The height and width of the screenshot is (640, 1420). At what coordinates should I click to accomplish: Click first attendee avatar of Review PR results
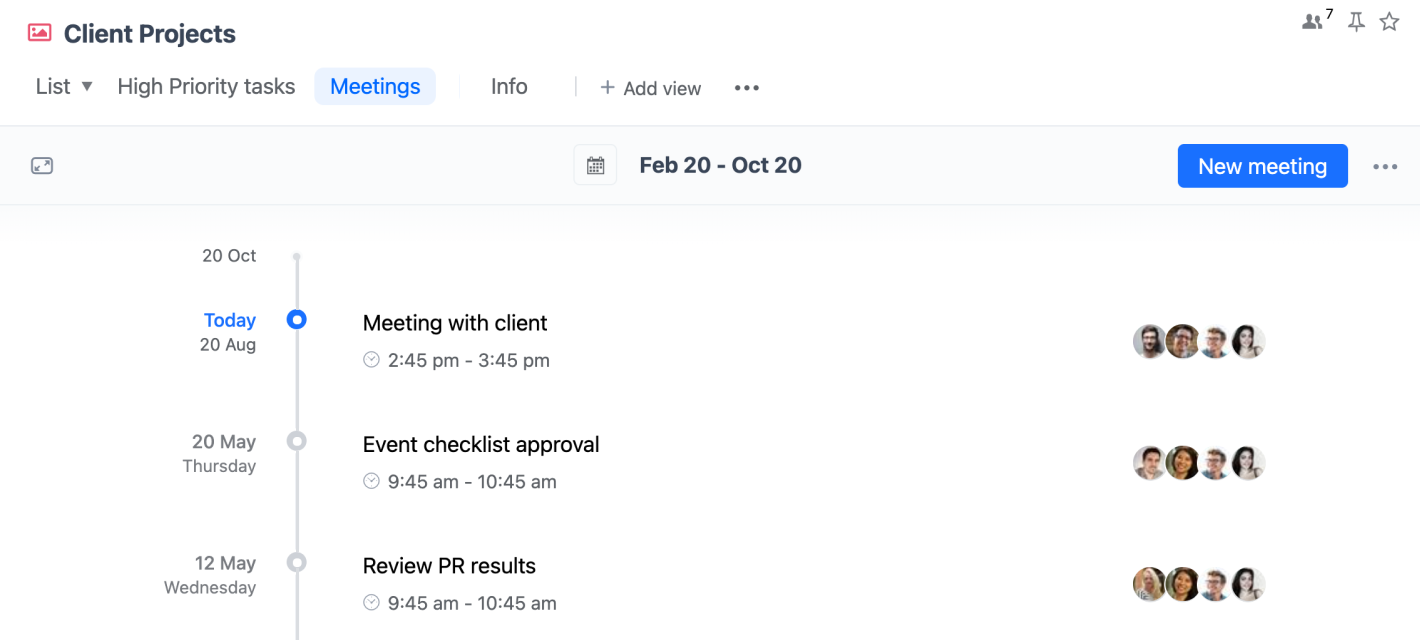[1149, 585]
